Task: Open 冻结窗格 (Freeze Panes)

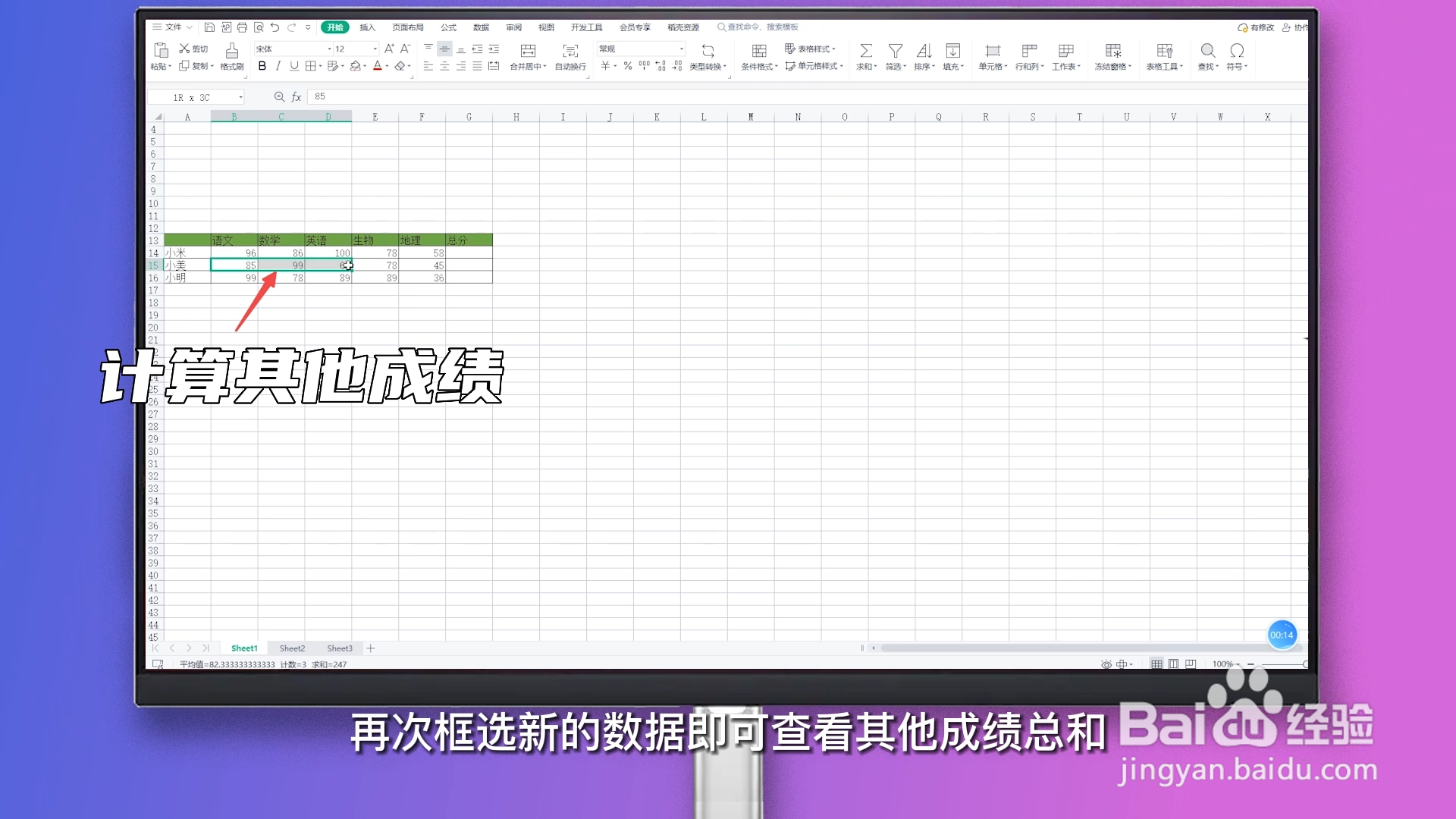Action: tap(1112, 57)
